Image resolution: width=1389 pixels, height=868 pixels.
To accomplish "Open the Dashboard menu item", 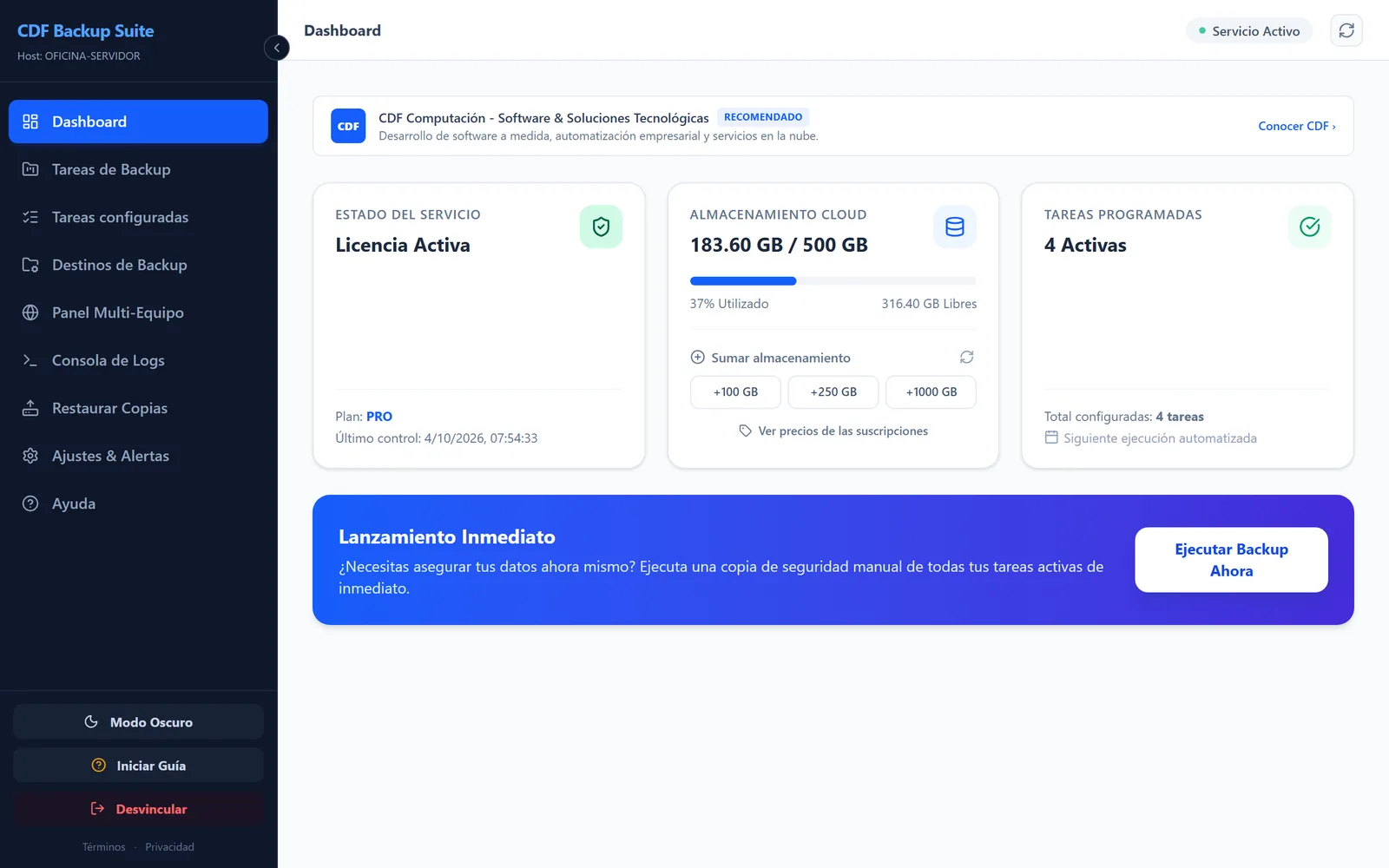I will [x=138, y=122].
